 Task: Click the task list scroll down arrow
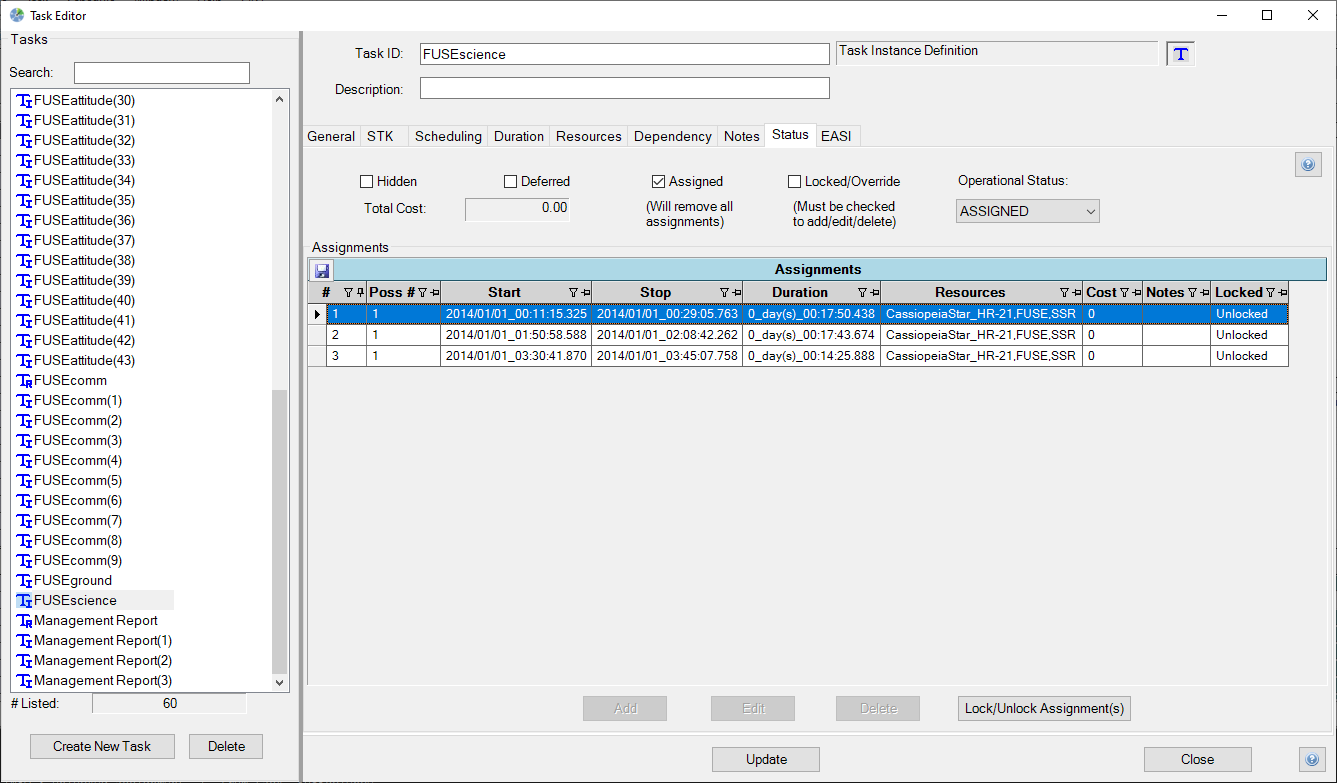tap(280, 682)
